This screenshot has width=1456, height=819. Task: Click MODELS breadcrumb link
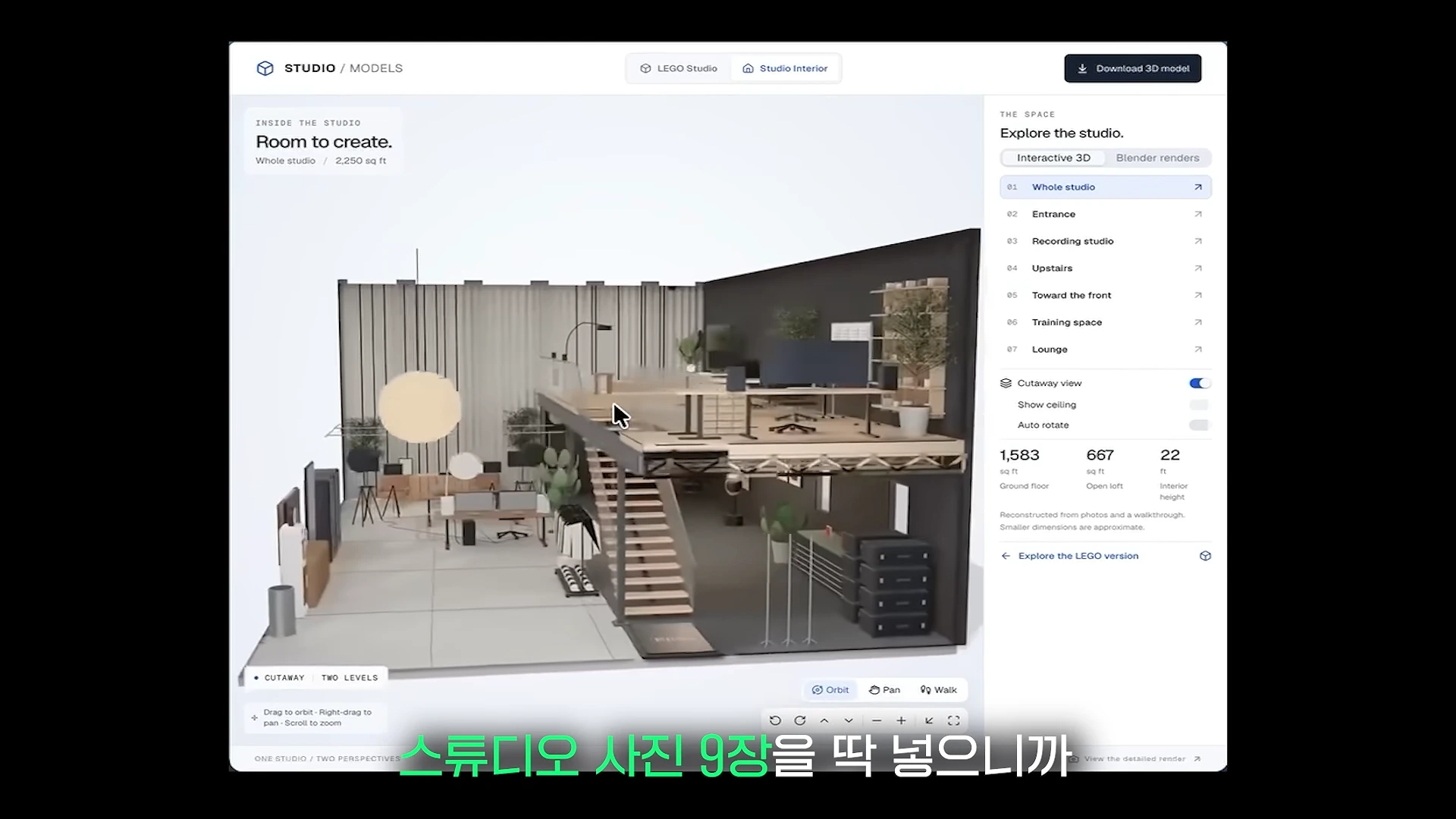pos(376,68)
